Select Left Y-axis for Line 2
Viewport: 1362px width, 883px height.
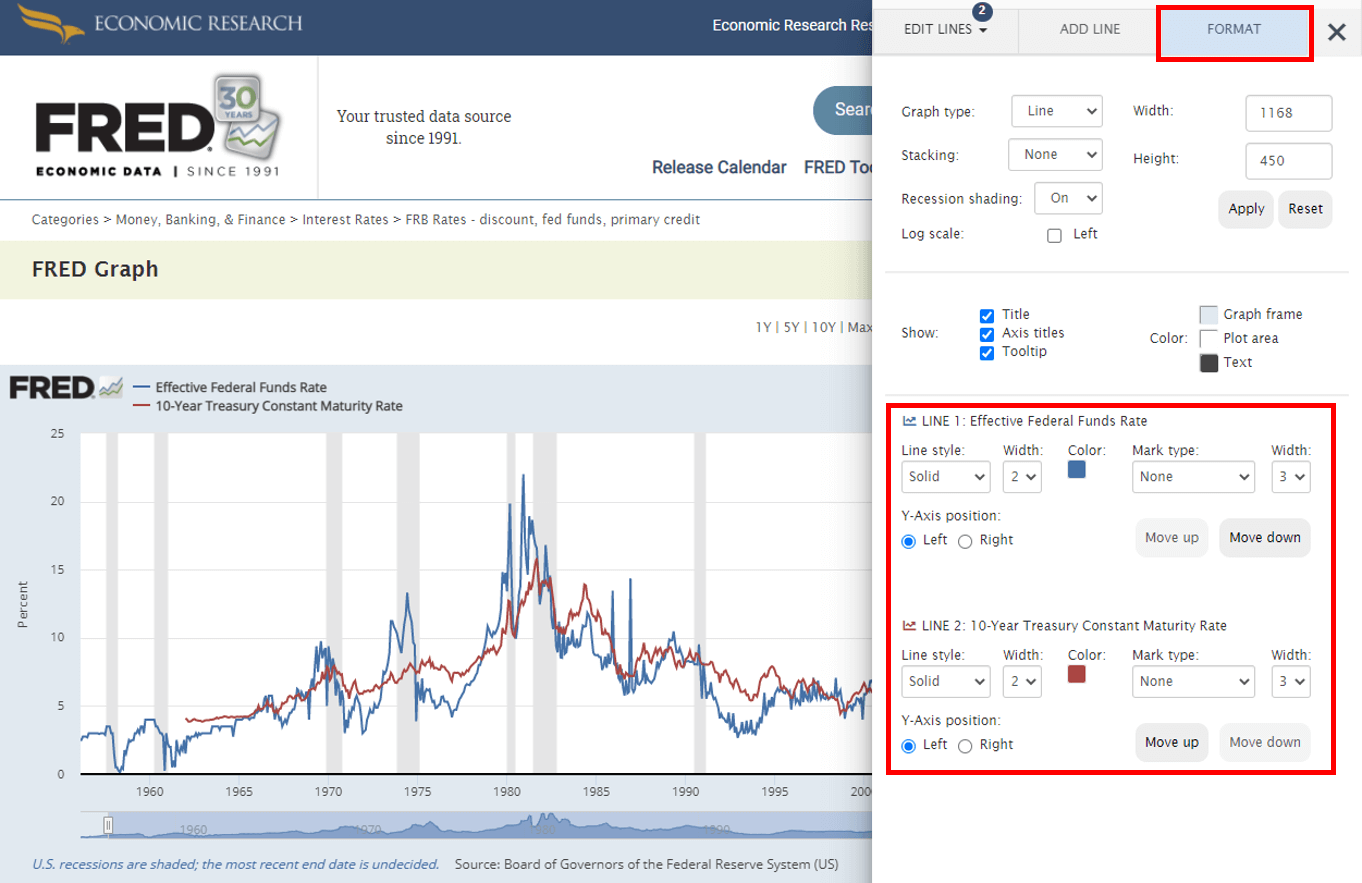pyautogui.click(x=909, y=746)
